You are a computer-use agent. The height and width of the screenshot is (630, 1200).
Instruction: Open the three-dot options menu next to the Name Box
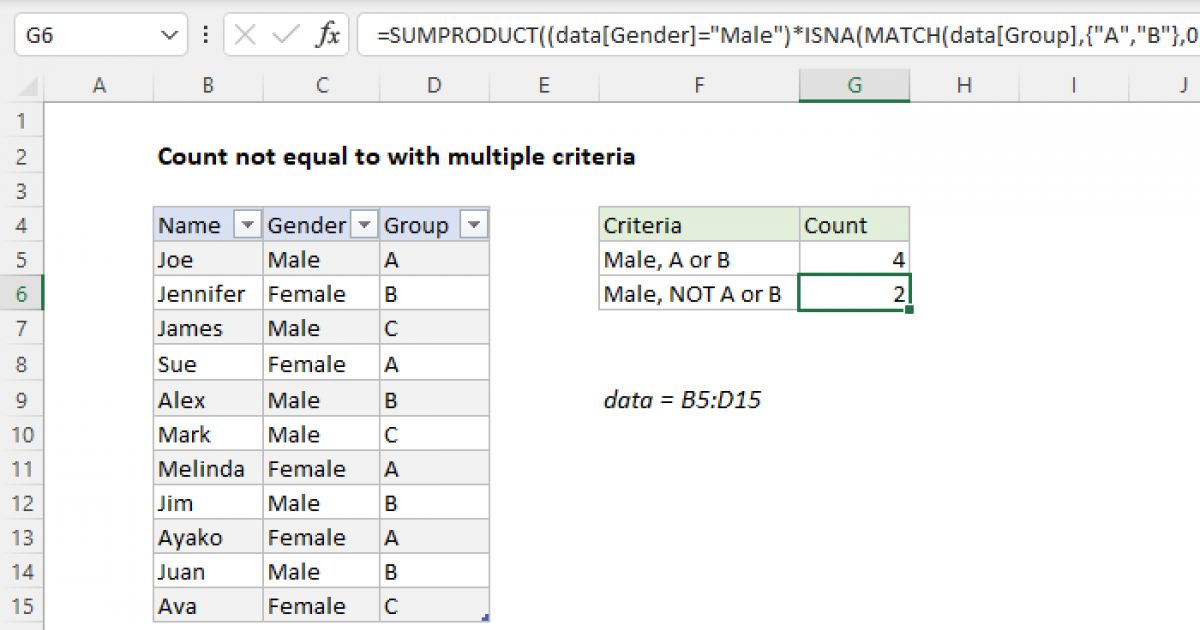205,34
